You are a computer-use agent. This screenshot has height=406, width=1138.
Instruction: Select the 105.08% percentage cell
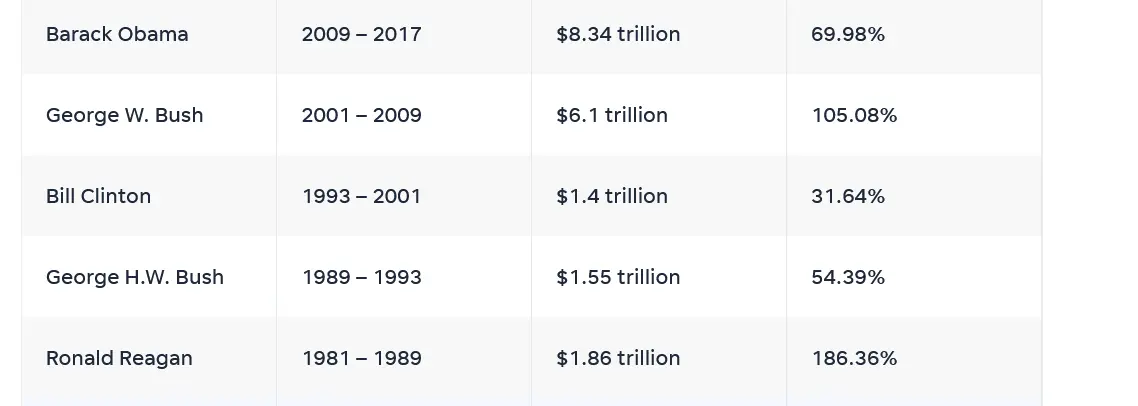point(854,115)
